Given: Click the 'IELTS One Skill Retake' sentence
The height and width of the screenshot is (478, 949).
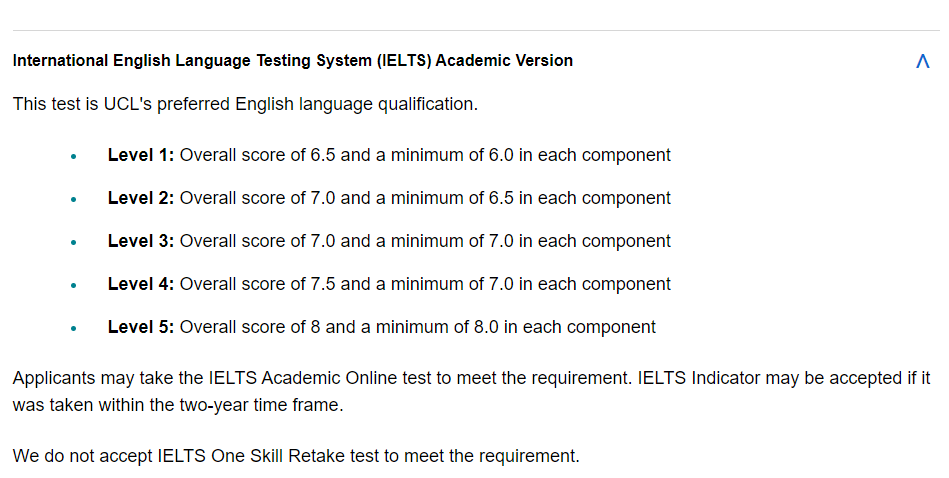Looking at the screenshot, I should pos(296,456).
